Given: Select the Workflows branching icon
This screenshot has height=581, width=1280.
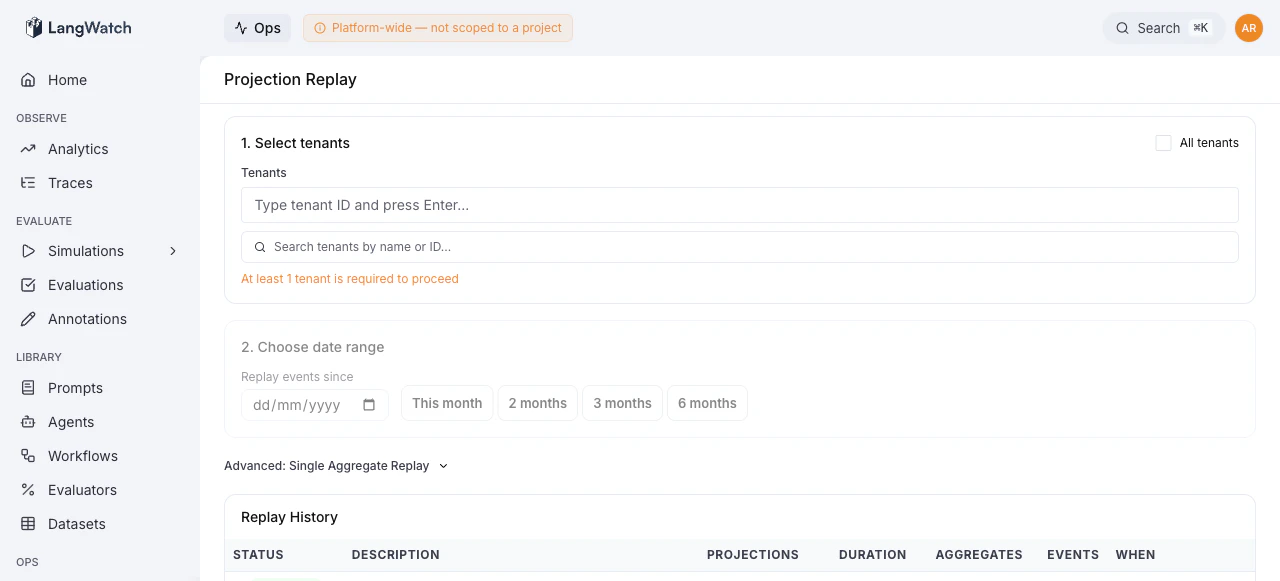Looking at the screenshot, I should point(28,456).
